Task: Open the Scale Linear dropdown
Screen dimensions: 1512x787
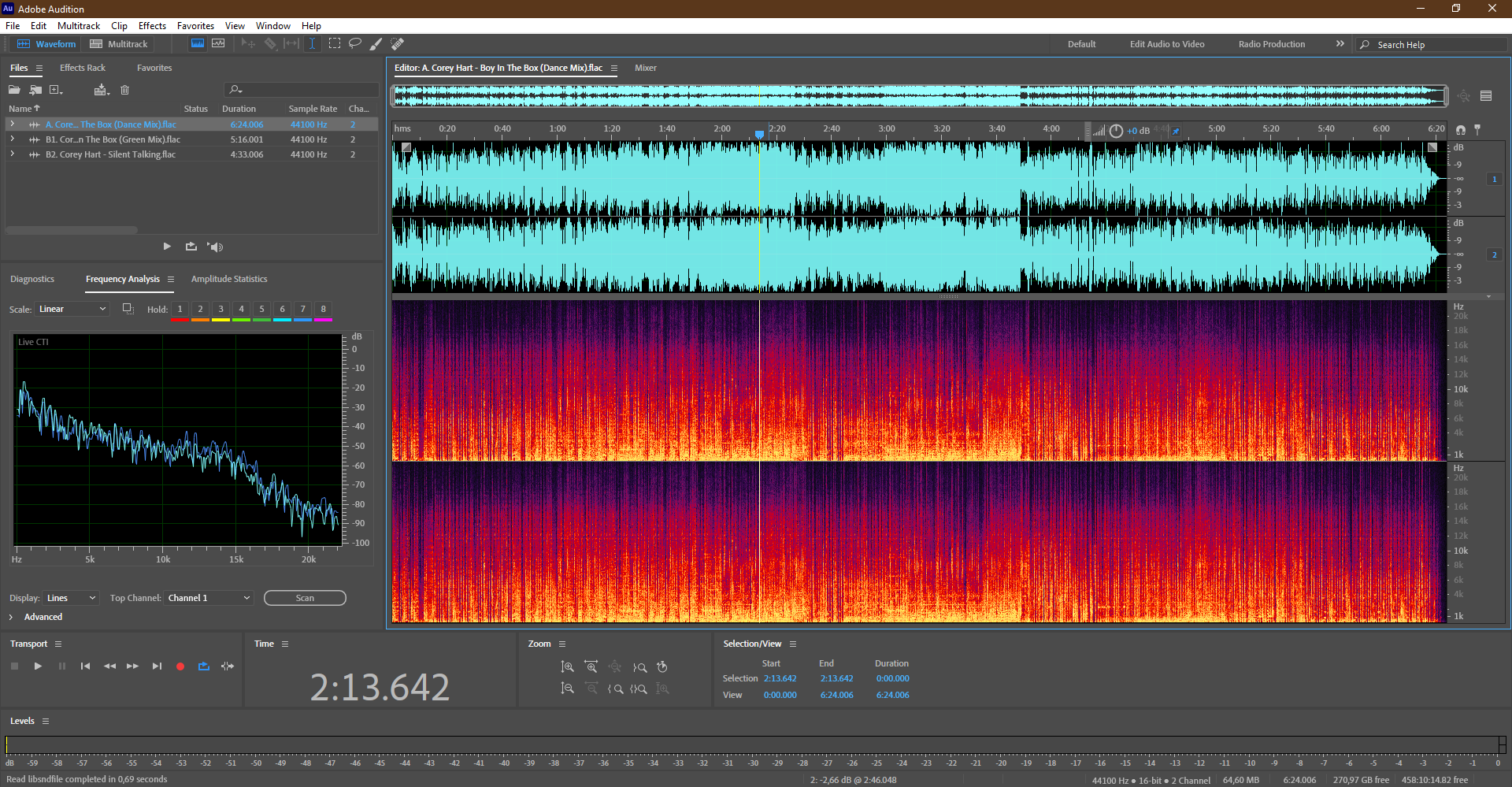Action: [72, 309]
